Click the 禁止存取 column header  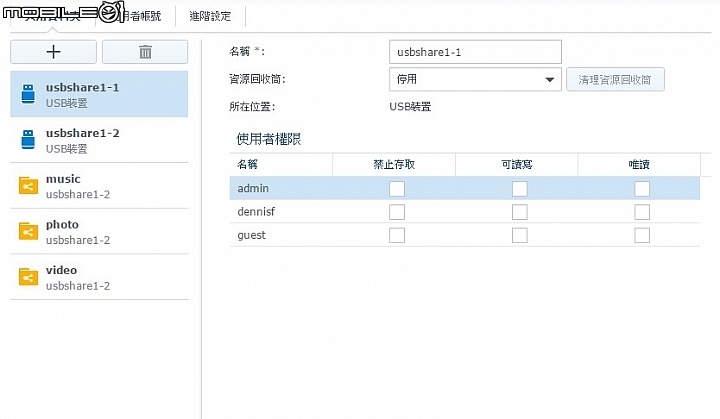click(x=394, y=164)
